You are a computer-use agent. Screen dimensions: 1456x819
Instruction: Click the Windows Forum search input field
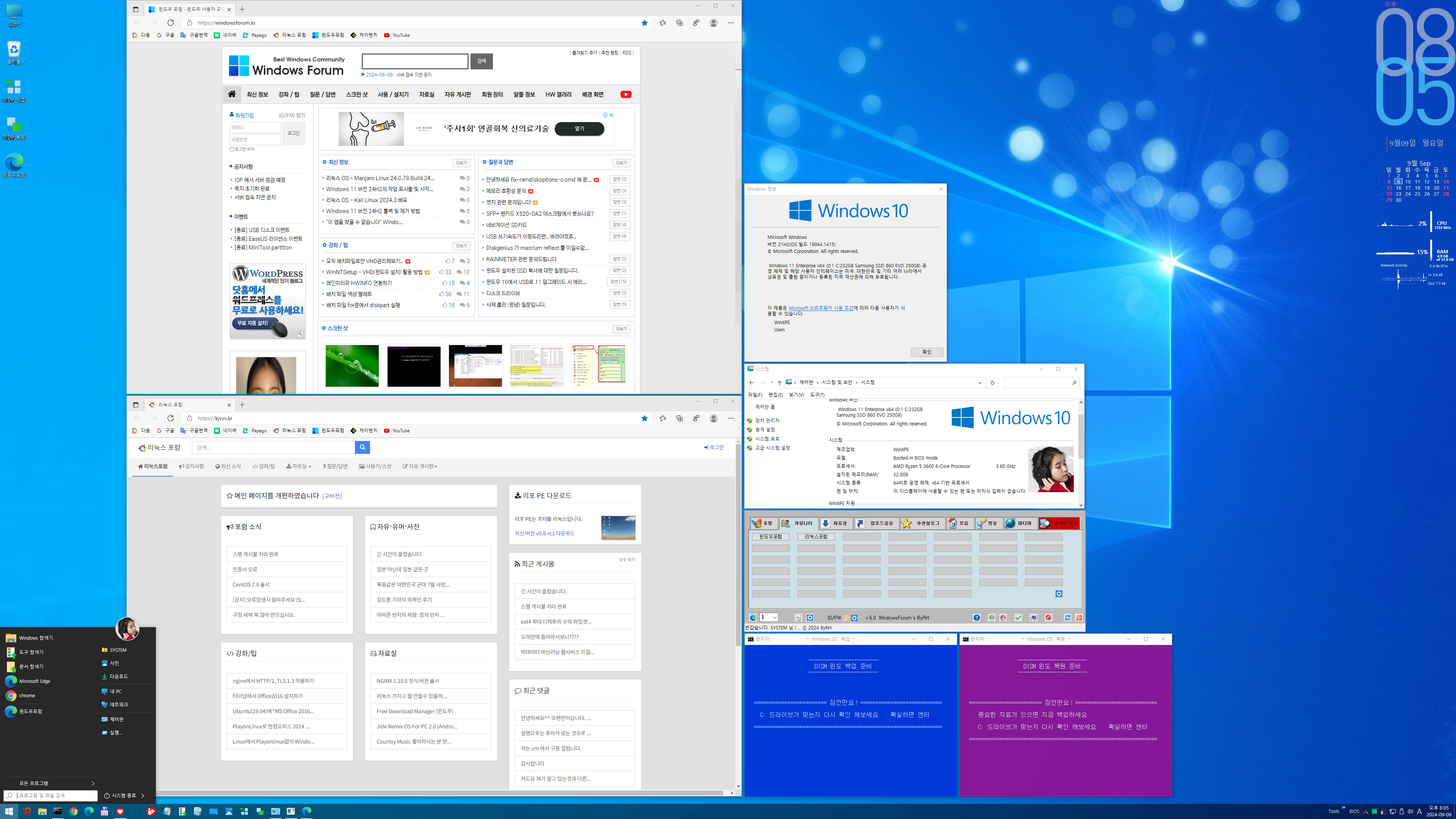(415, 61)
